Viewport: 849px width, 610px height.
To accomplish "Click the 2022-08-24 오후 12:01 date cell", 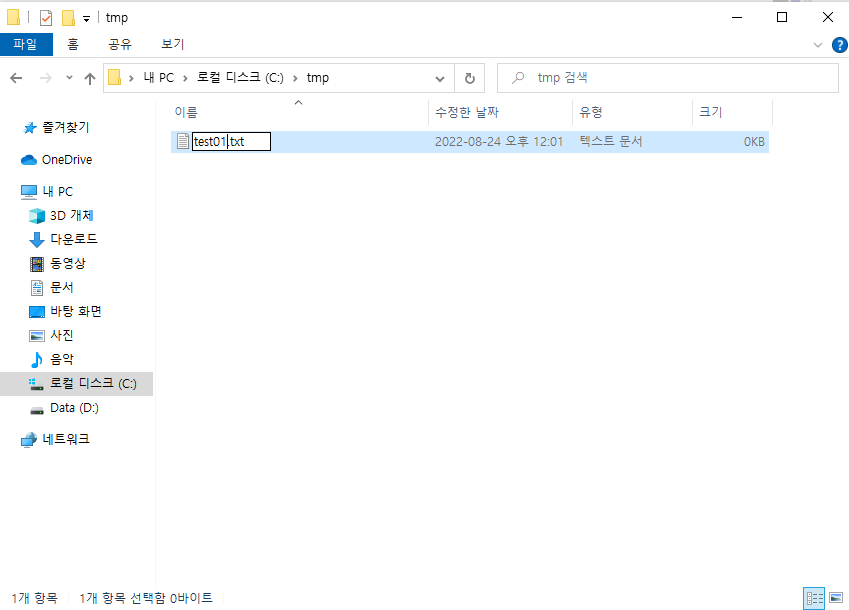I will point(499,142).
